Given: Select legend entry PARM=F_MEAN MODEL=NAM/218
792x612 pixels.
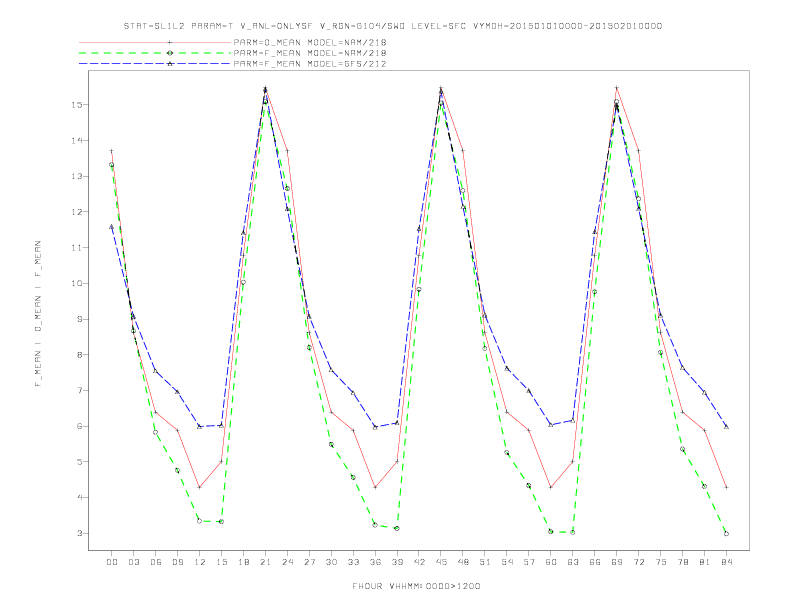Looking at the screenshot, I should pos(310,53).
